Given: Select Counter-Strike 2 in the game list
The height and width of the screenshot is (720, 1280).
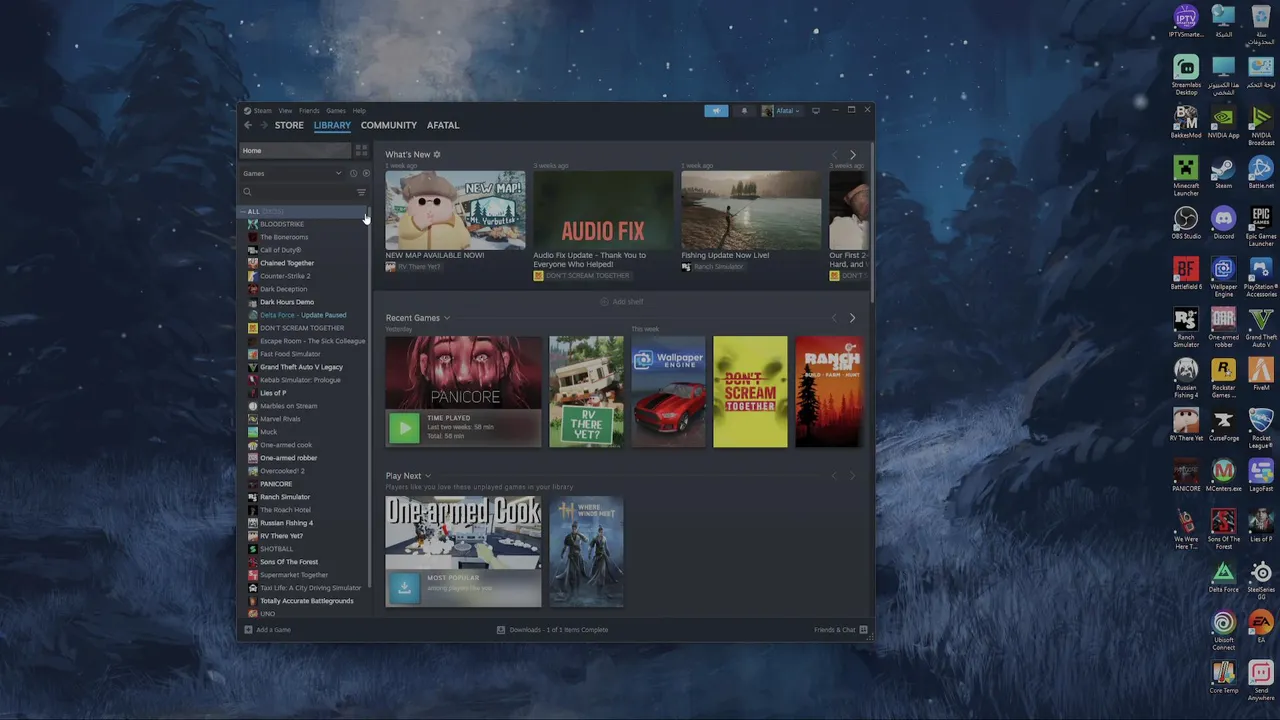Looking at the screenshot, I should 285,276.
